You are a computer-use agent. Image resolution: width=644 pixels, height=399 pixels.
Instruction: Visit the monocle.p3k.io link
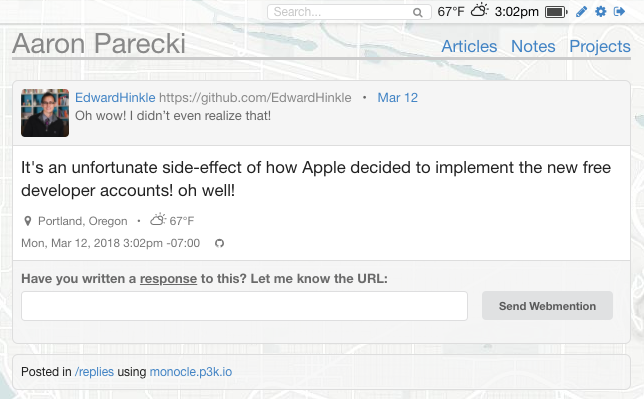click(x=191, y=372)
